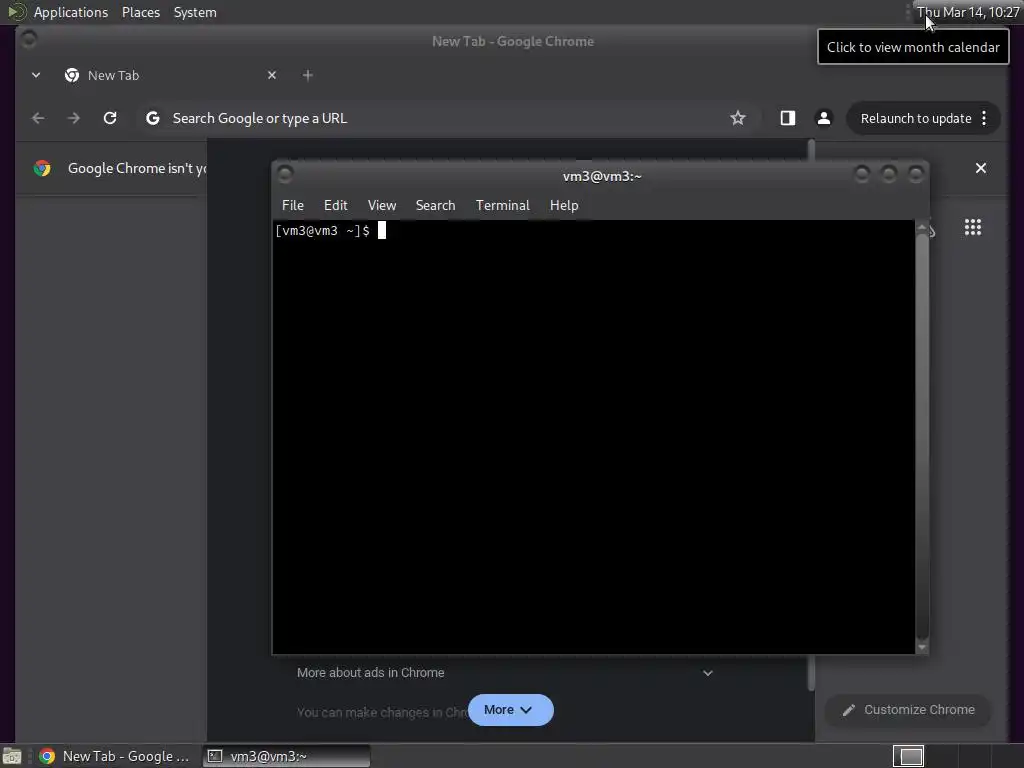Open the Applications menu in the top panel
This screenshot has width=1024, height=768.
coord(71,12)
